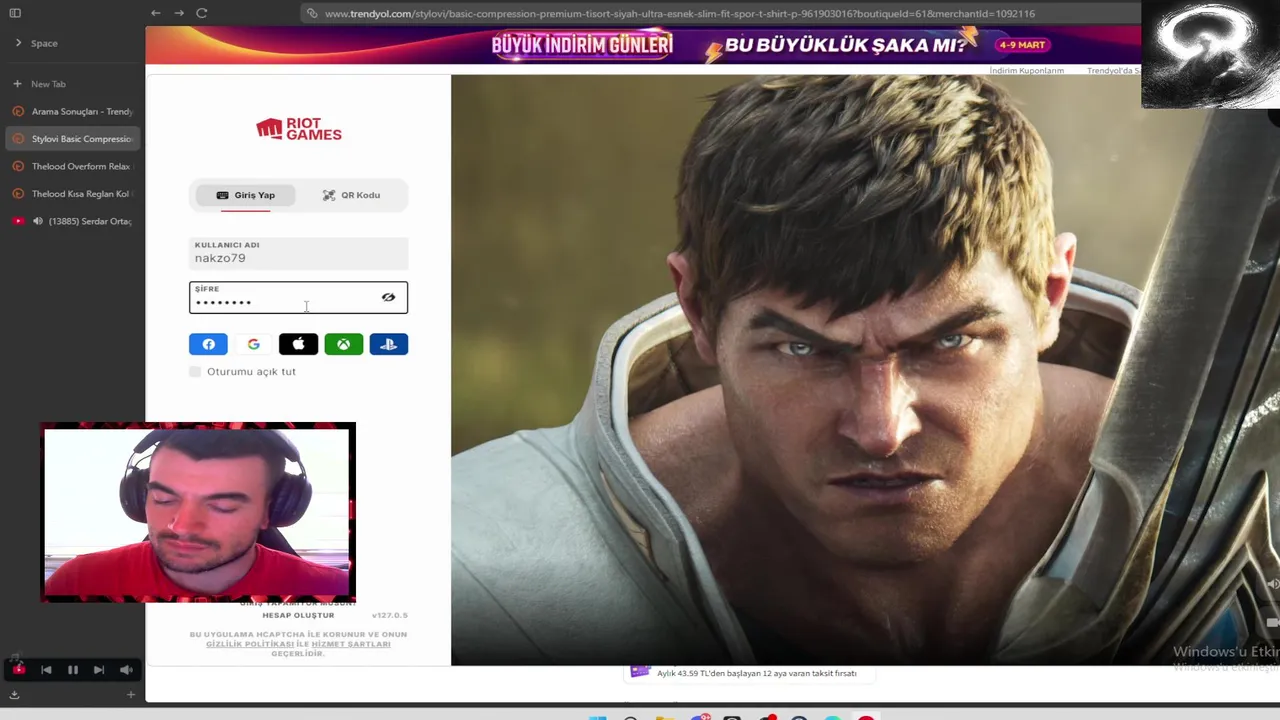Switch to (13885) Serdar Ortaç YouTube tab
This screenshot has width=1280, height=720.
pyautogui.click(x=72, y=221)
